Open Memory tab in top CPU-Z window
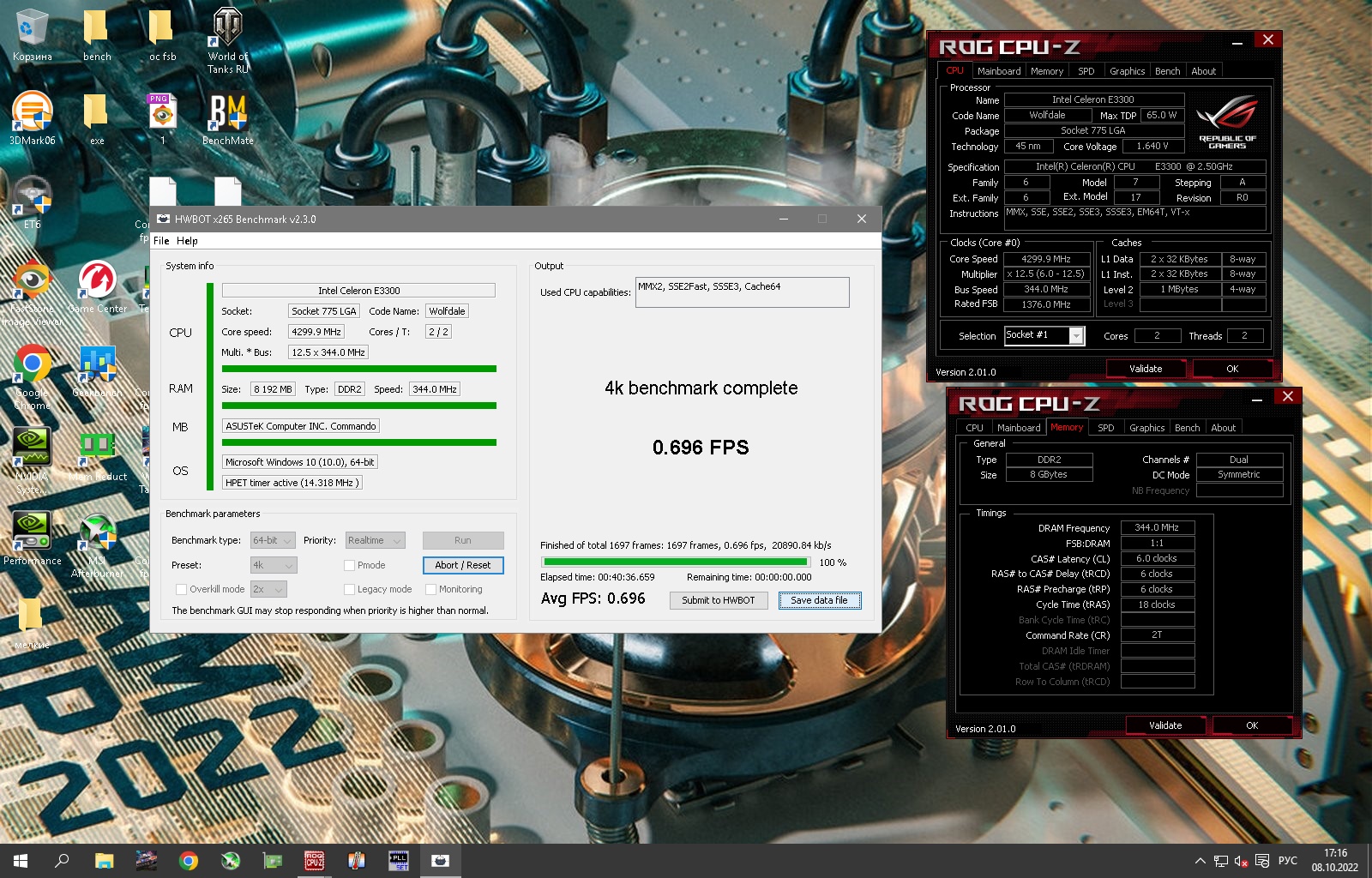This screenshot has height=878, width=1372. tap(1046, 71)
